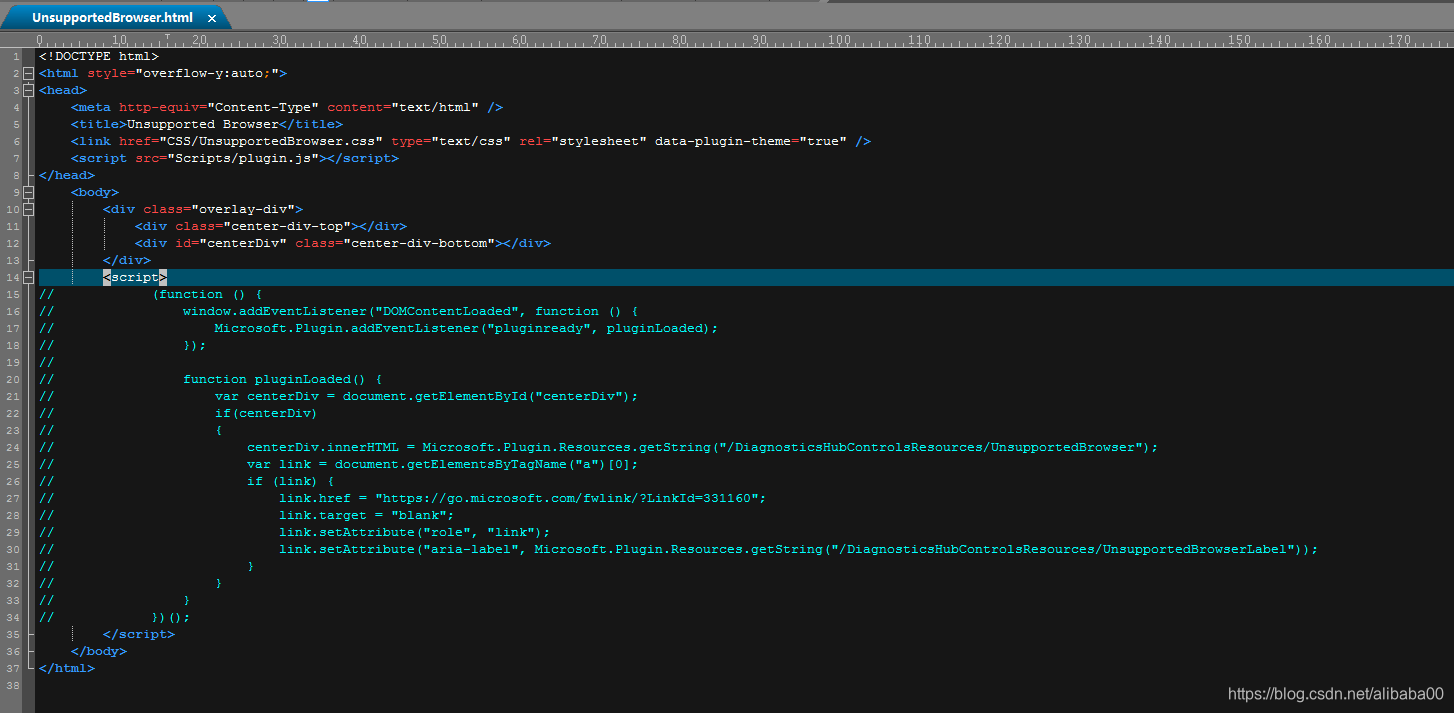Click line number 38 in the gutter

pyautogui.click(x=12, y=685)
